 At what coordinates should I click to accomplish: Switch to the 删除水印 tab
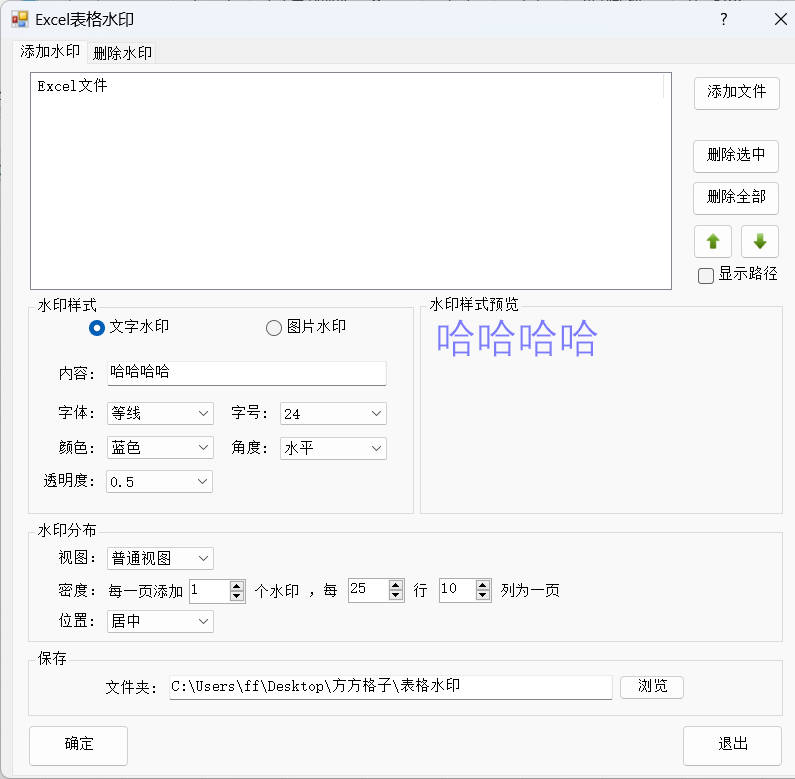click(x=122, y=53)
